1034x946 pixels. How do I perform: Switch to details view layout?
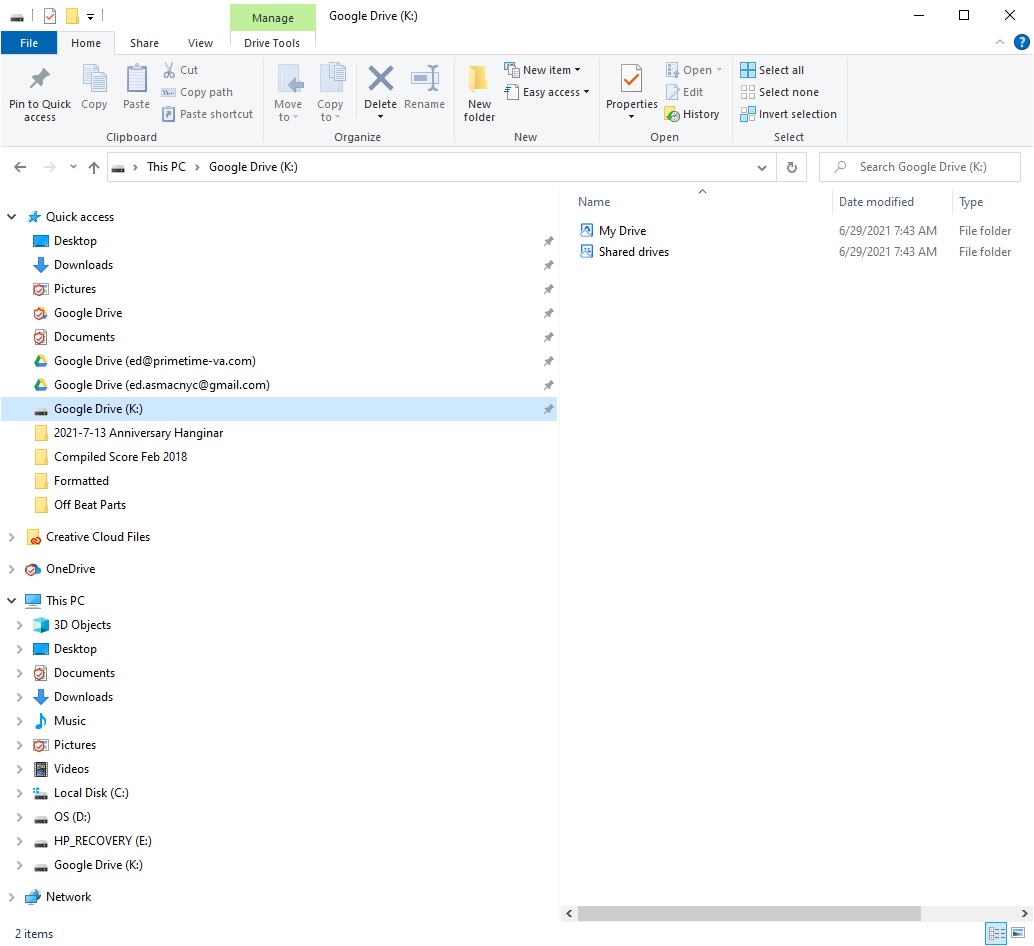click(x=996, y=933)
